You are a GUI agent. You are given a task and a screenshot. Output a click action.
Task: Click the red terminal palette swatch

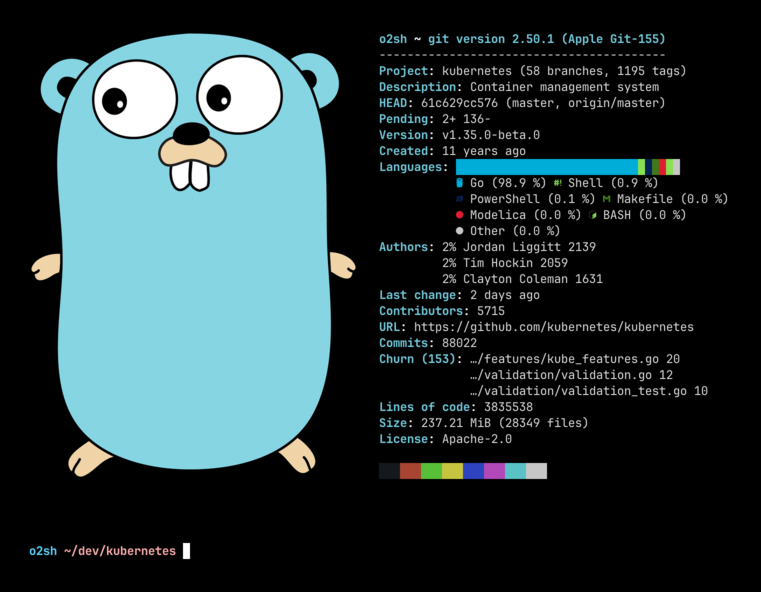tap(410, 471)
